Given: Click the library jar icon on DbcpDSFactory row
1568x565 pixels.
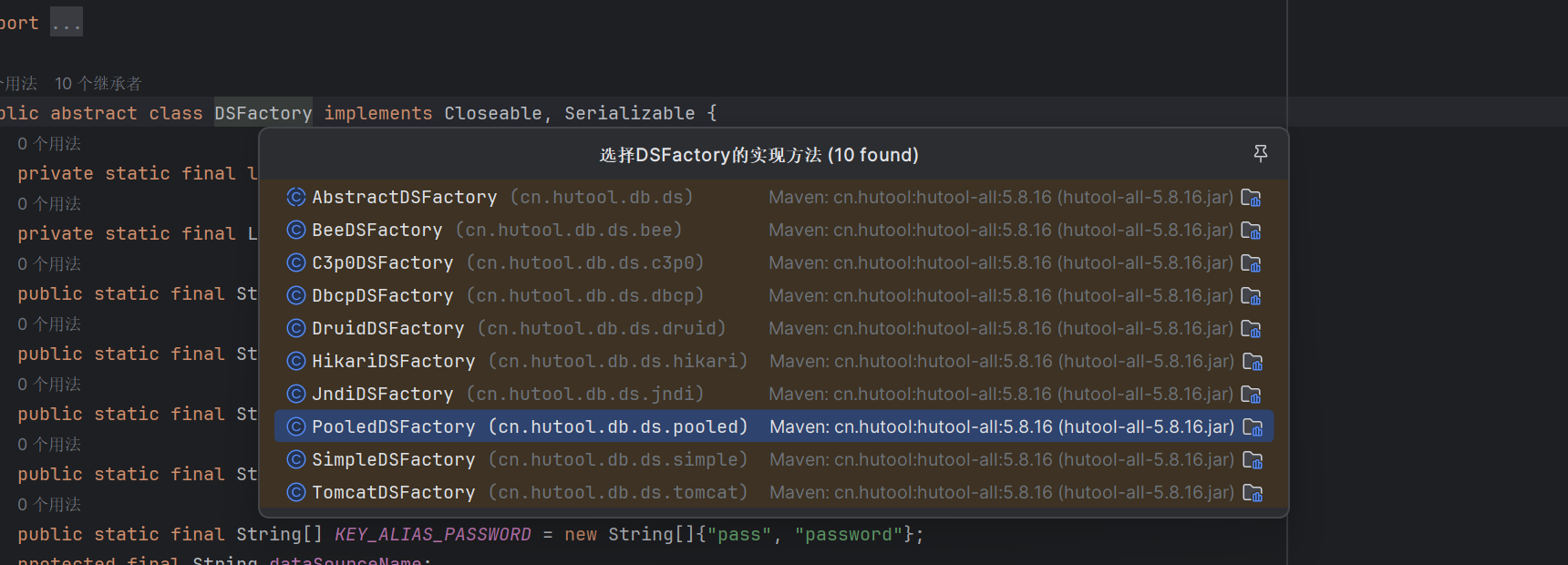Looking at the screenshot, I should pyautogui.click(x=1251, y=296).
